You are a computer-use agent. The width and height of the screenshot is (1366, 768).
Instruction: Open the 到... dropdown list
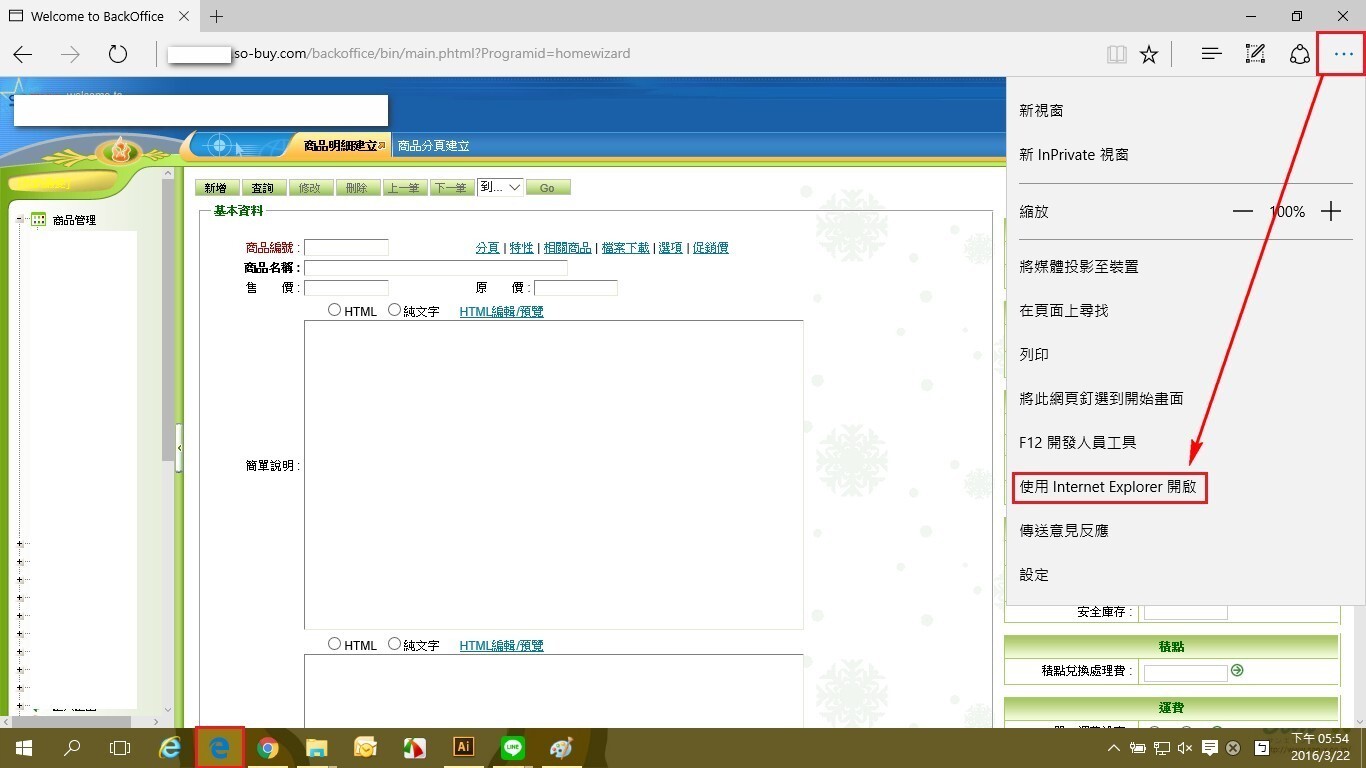pos(500,187)
